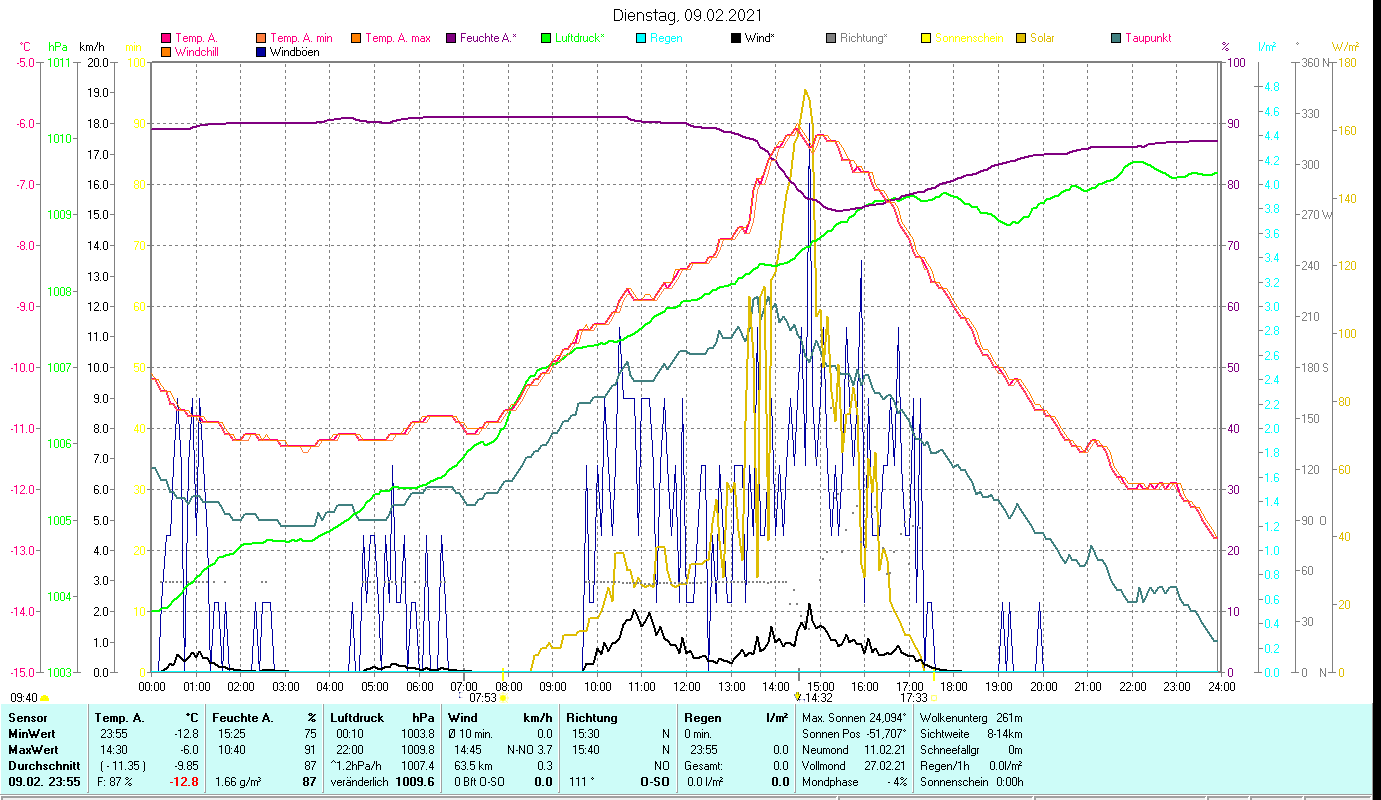Click the green Luftdruck legend swatch

[546, 38]
